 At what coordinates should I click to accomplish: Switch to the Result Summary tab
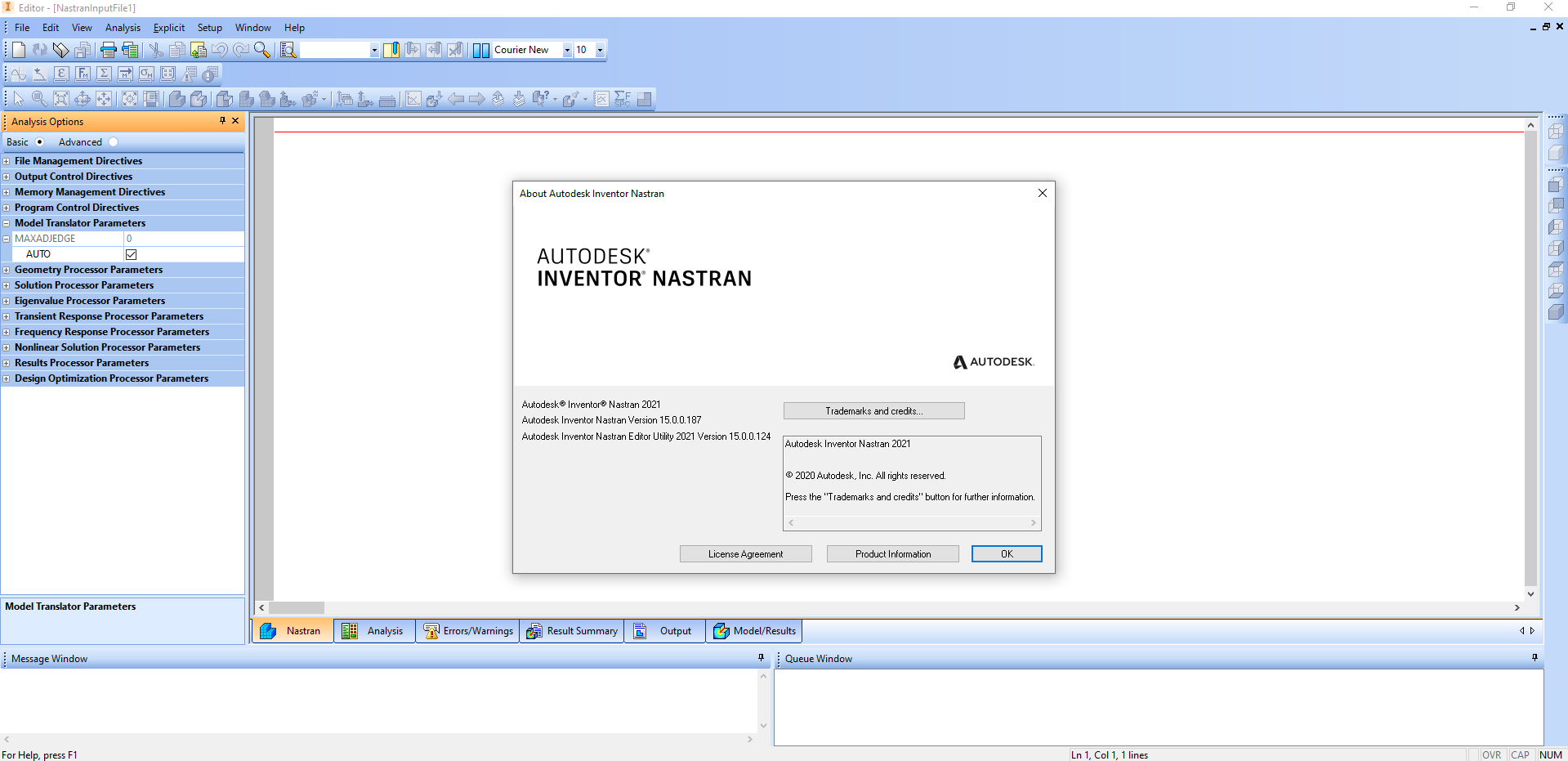[572, 631]
